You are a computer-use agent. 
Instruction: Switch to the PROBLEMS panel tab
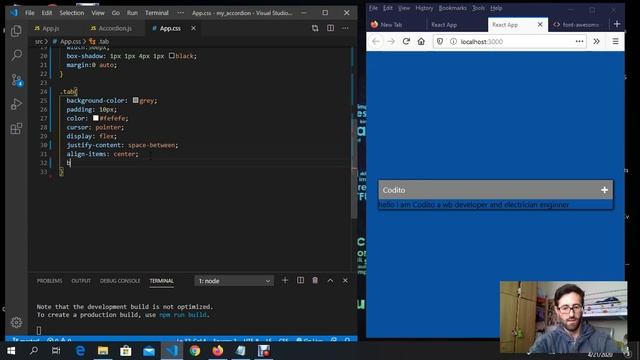[49, 281]
